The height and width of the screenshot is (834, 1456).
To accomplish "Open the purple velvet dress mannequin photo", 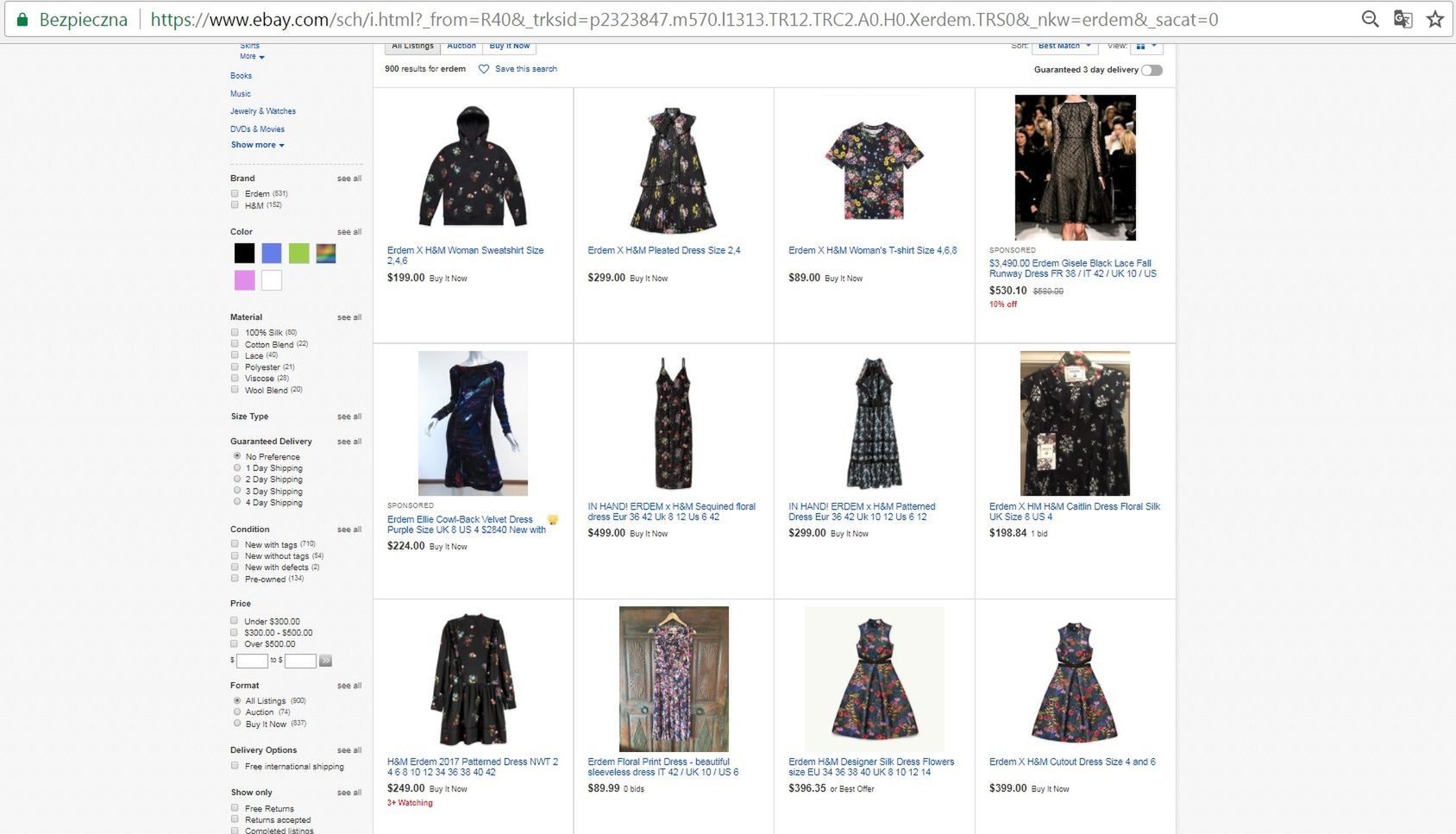I will coord(473,423).
